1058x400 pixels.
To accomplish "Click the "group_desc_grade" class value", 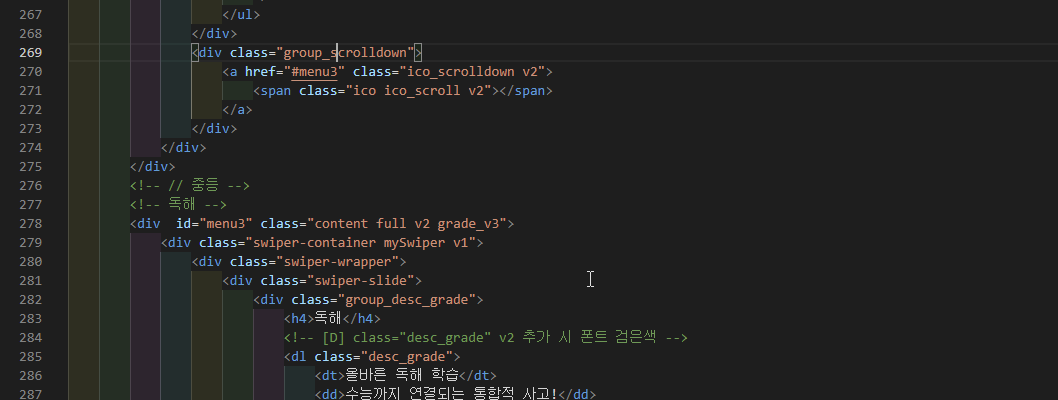I will pos(407,299).
